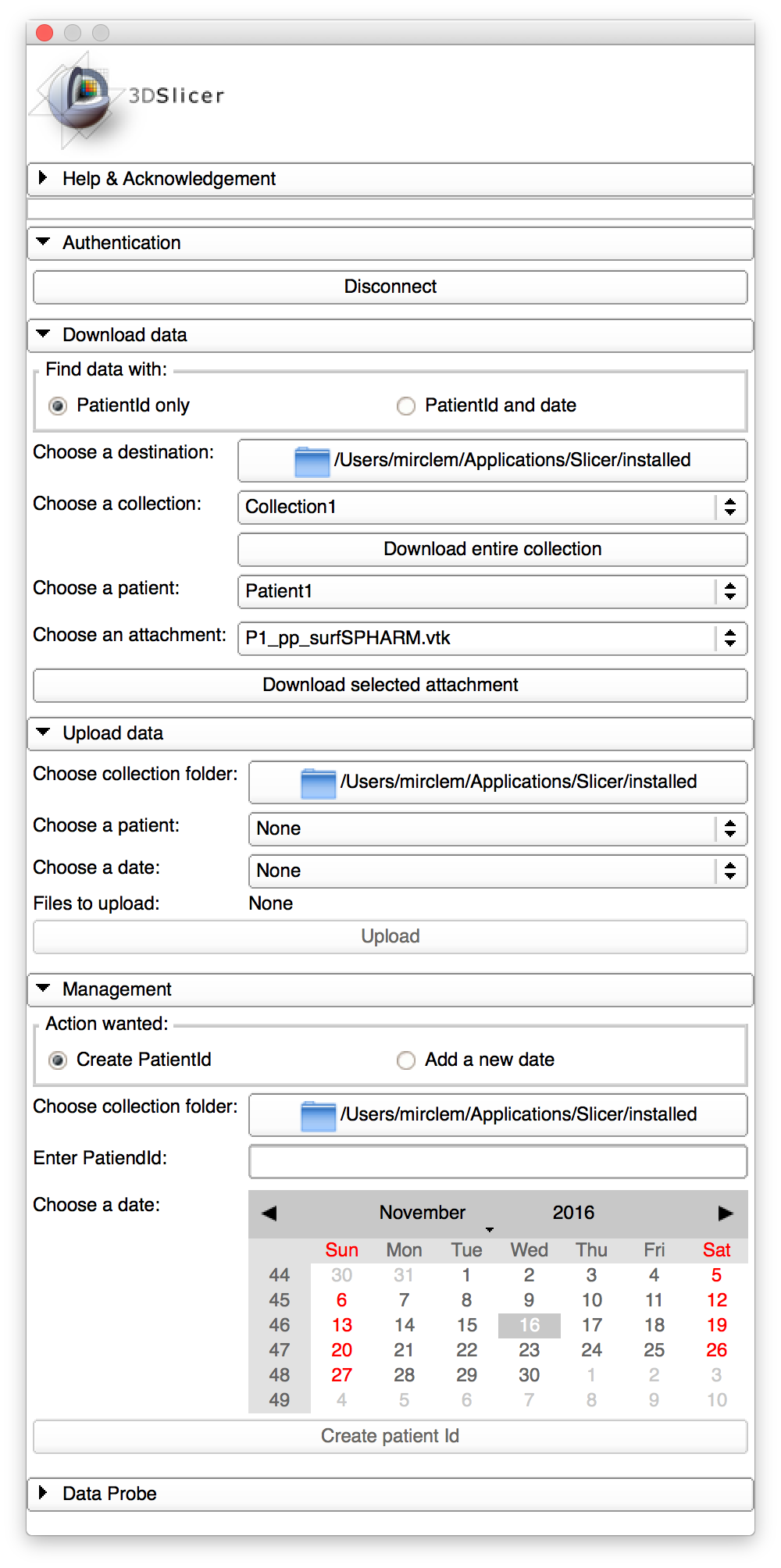Click the folder icon in the destination path
Screen dimensions: 781x1568
point(312,461)
